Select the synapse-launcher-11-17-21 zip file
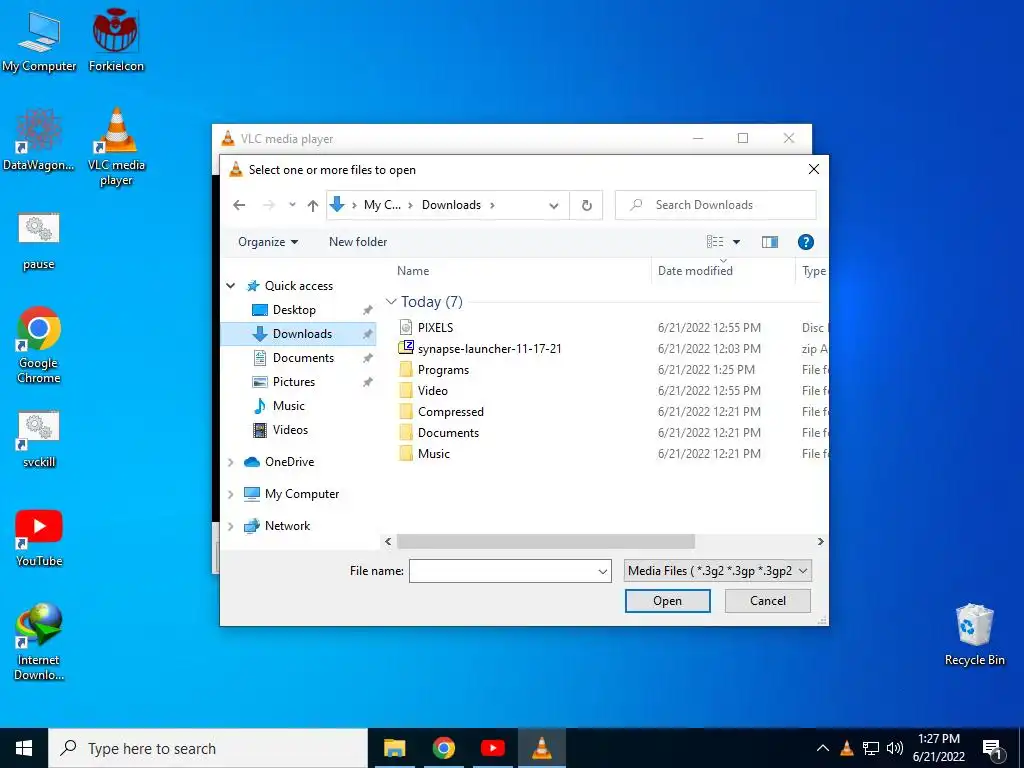Screen dimensions: 1024x768 click(480, 348)
